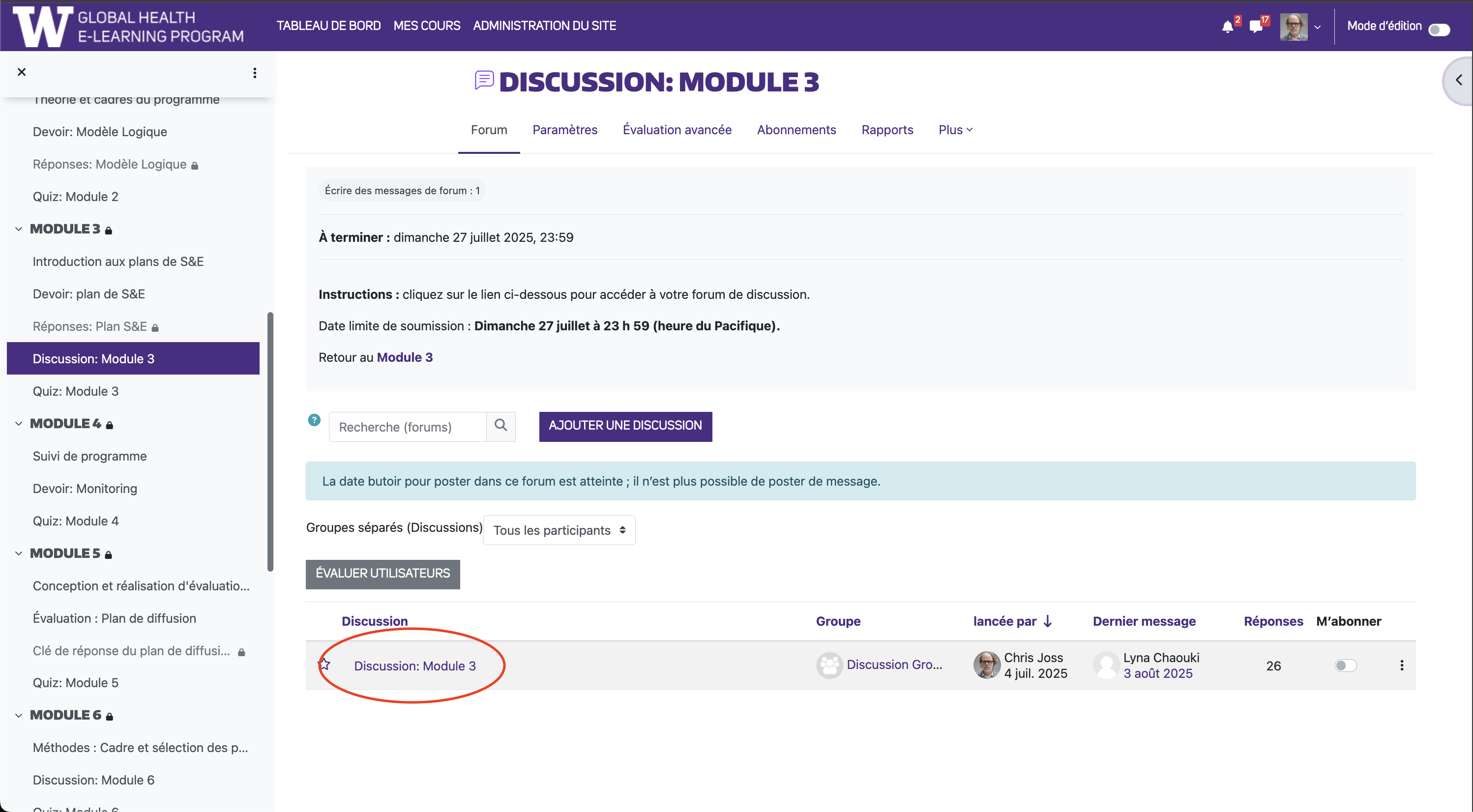Open the messages speech bubble icon
Viewport: 1473px width, 812px height.
[1256, 27]
